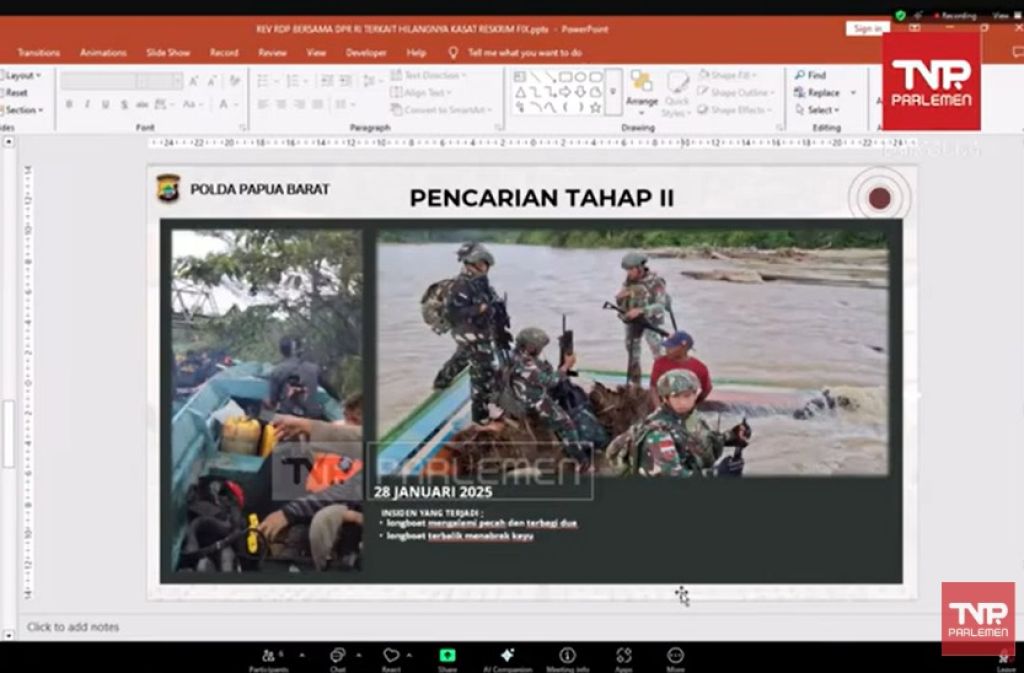Click the Find button
The width and height of the screenshot is (1024, 673).
pyautogui.click(x=810, y=76)
